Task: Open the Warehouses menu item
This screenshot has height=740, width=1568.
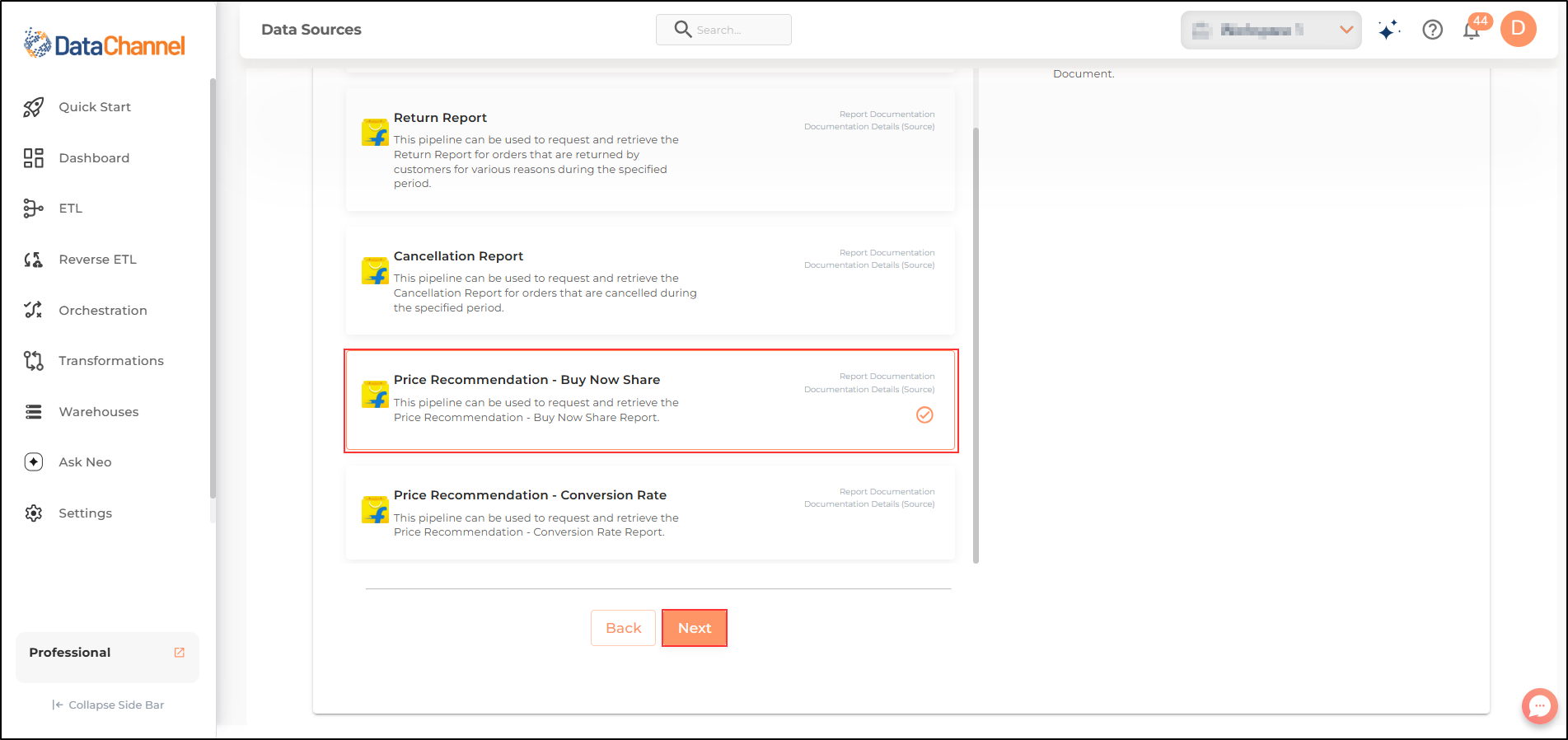Action: (99, 412)
